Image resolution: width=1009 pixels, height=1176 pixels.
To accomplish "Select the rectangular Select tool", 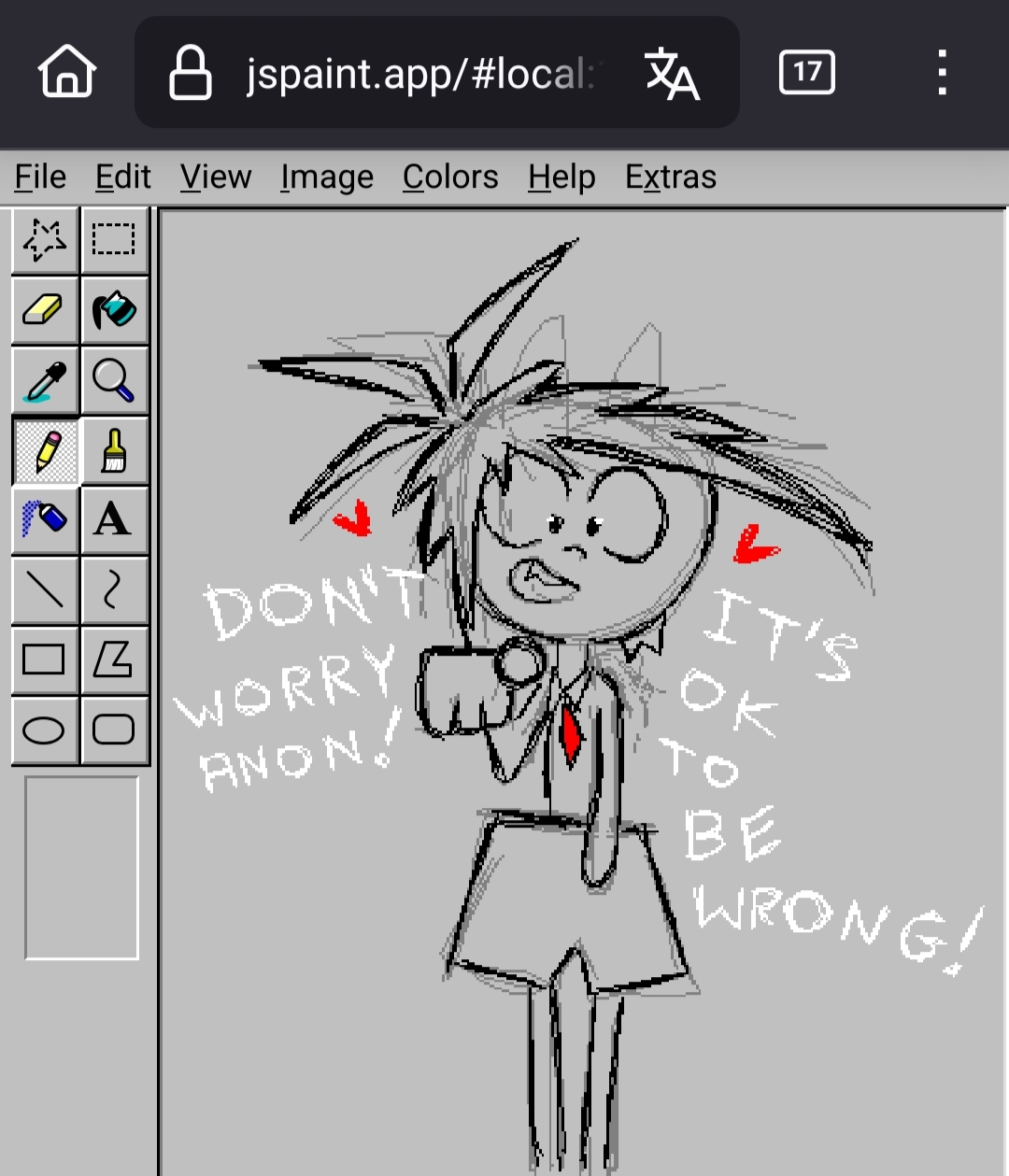I will click(x=114, y=240).
